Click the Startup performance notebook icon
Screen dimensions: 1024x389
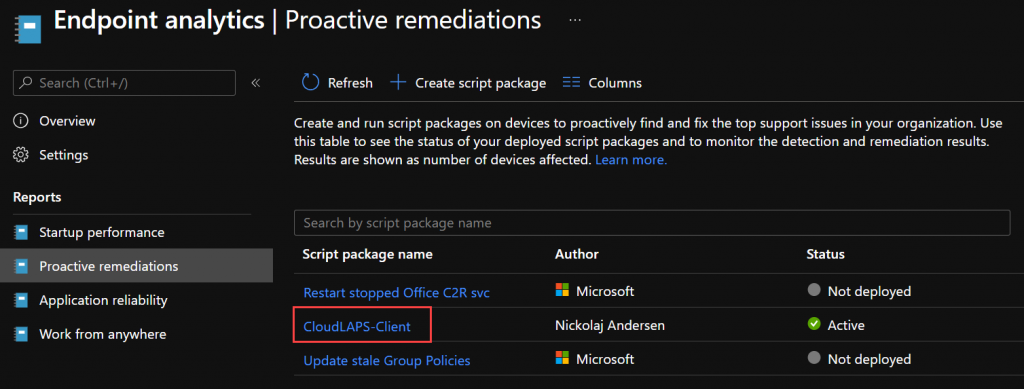pyautogui.click(x=22, y=232)
